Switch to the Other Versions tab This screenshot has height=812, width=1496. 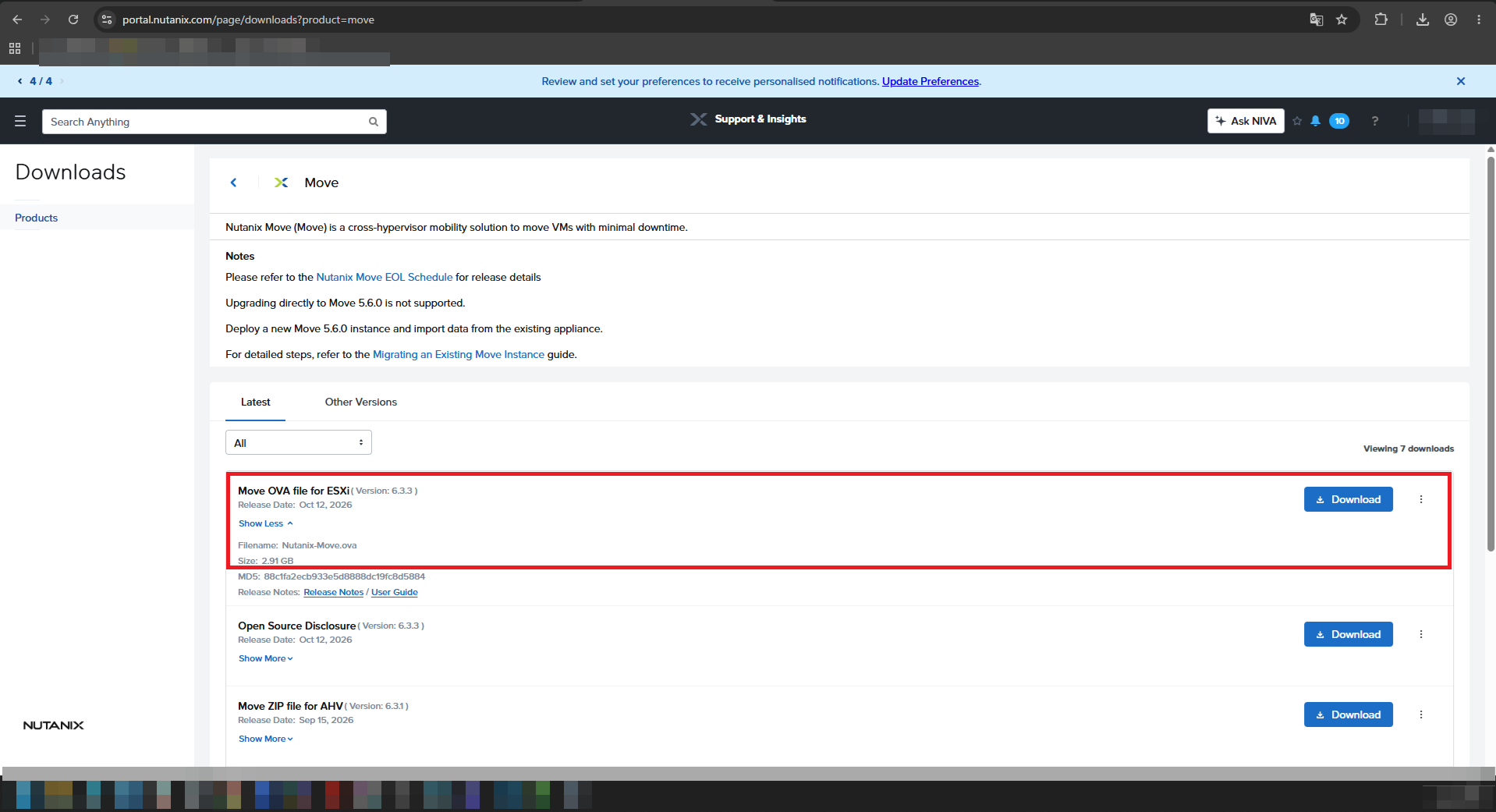tap(360, 402)
